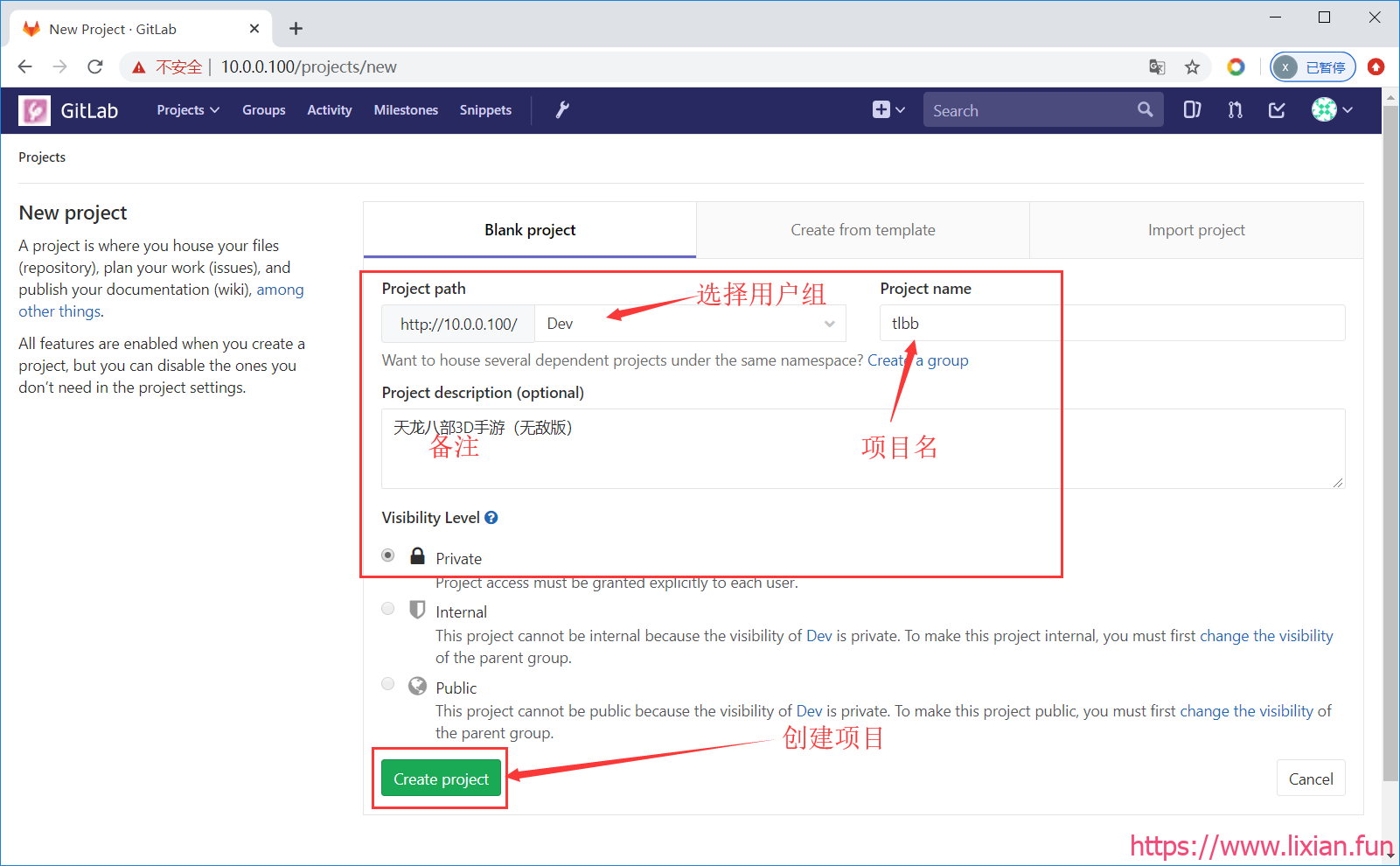This screenshot has height=866, width=1400.
Task: Click the new item plus icon in the navbar
Action: click(881, 110)
